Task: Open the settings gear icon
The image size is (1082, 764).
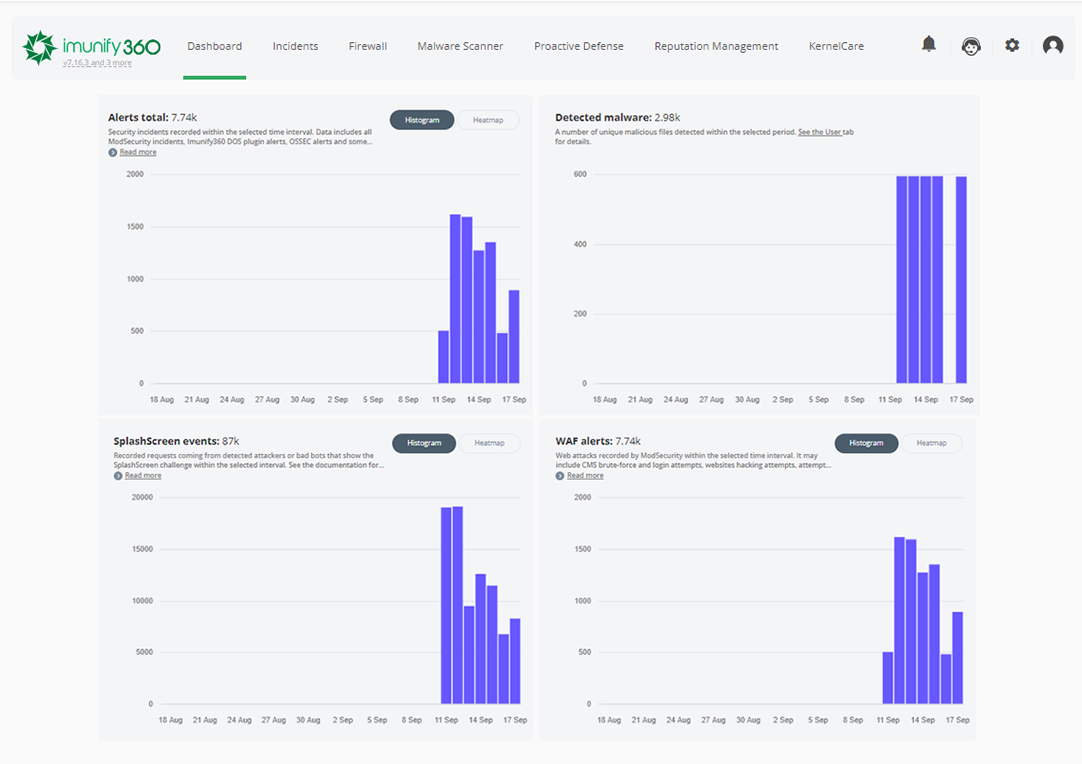Action: coord(1012,45)
